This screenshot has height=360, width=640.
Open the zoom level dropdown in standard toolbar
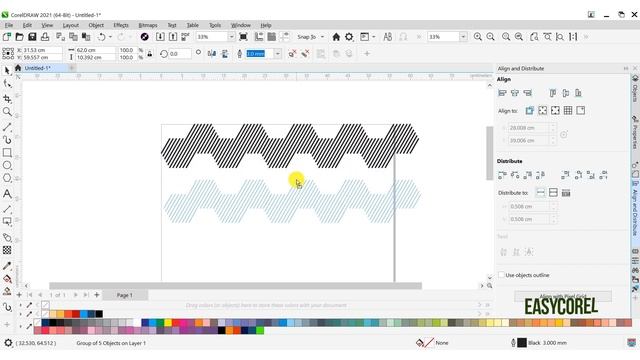tap(231, 37)
